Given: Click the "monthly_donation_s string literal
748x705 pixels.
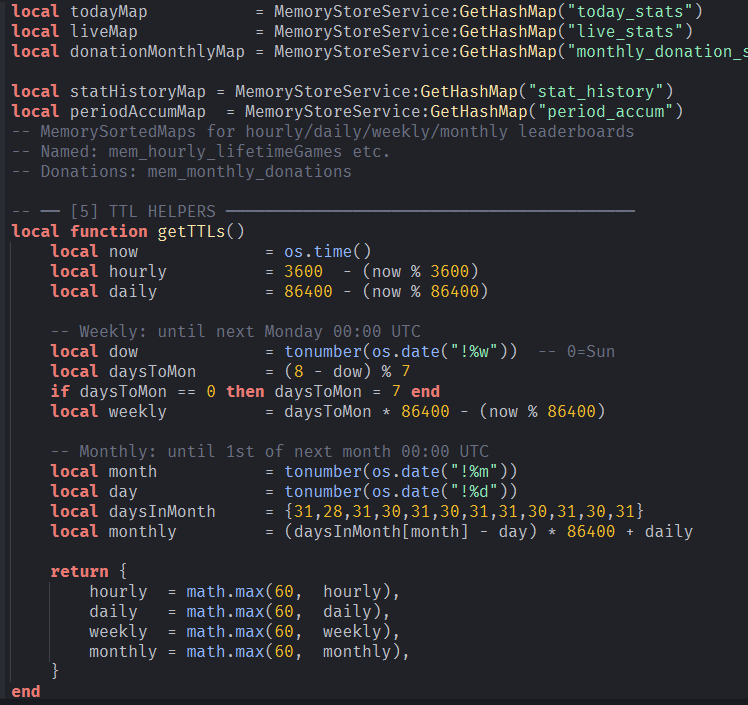Looking at the screenshot, I should coord(657,52).
